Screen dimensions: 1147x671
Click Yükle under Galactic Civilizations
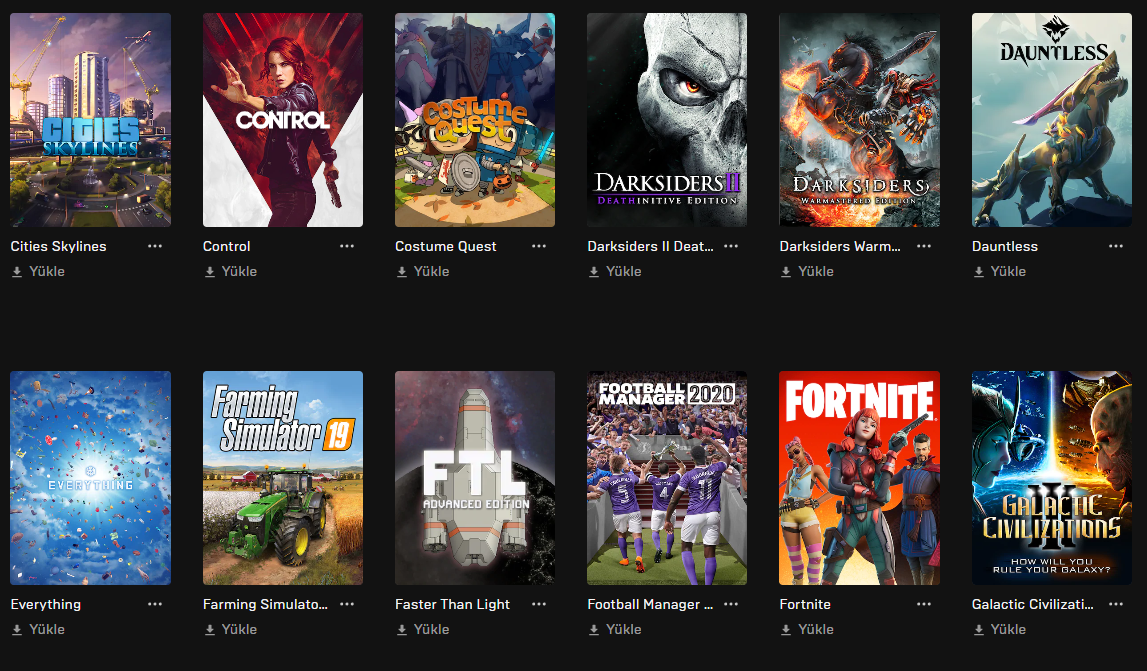(x=999, y=629)
